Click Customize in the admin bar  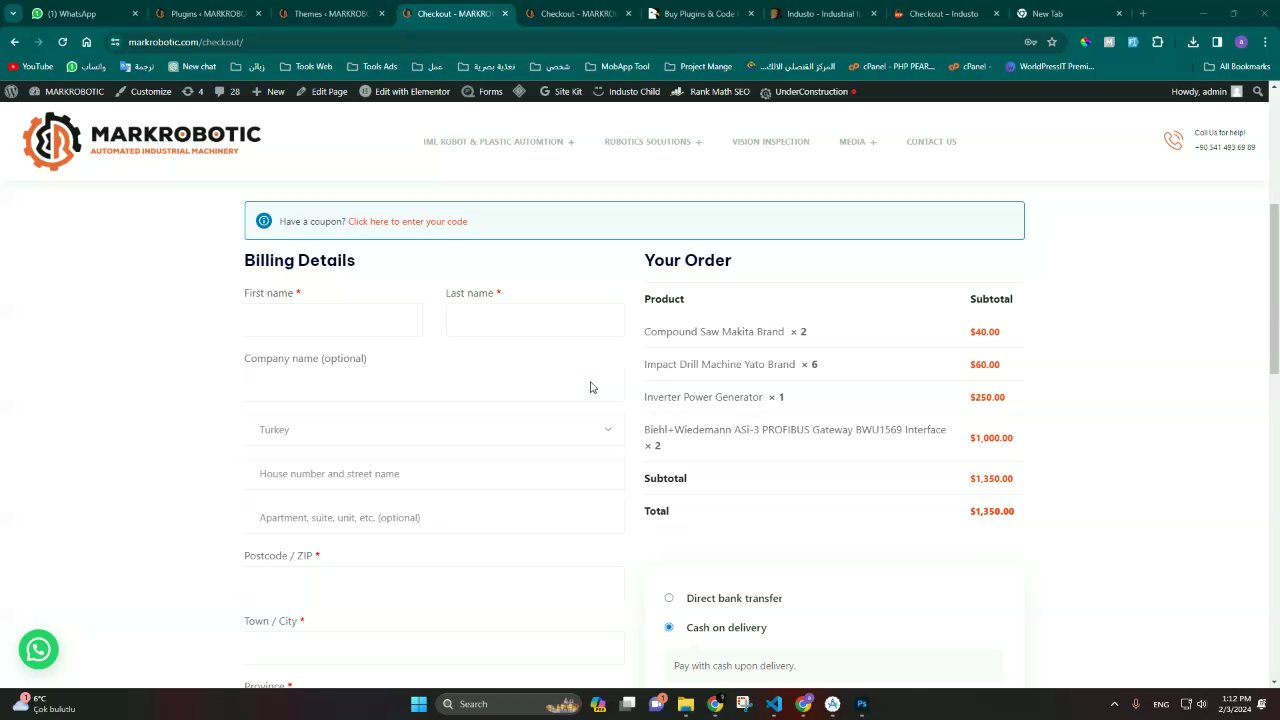143,91
